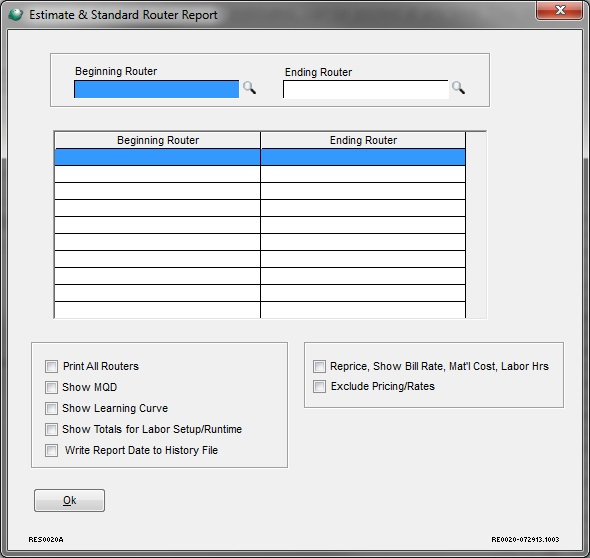Enable Show Totals for Labor Setup/Runtime
590x558 pixels.
[51, 429]
